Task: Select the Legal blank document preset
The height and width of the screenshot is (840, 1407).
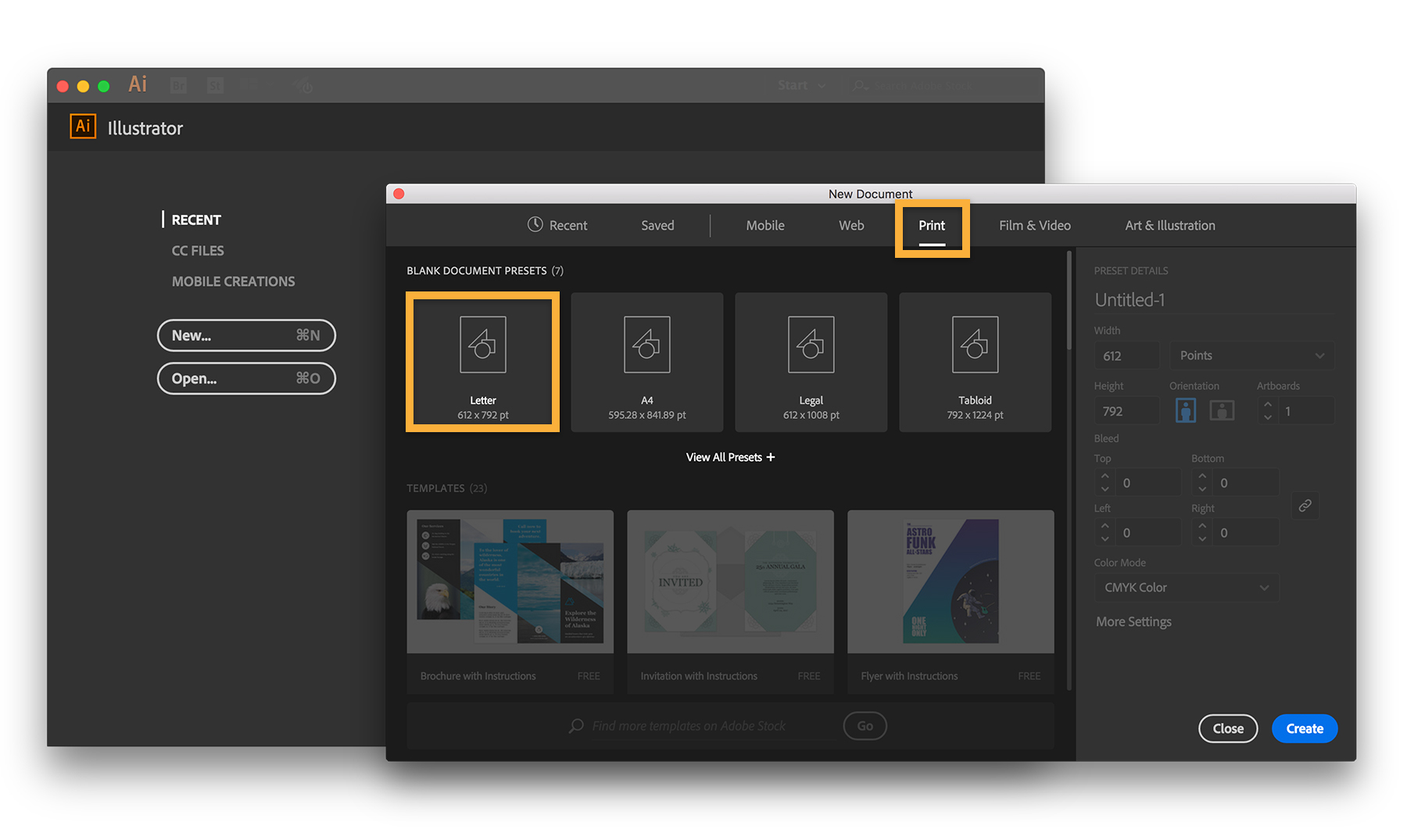Action: tap(811, 362)
